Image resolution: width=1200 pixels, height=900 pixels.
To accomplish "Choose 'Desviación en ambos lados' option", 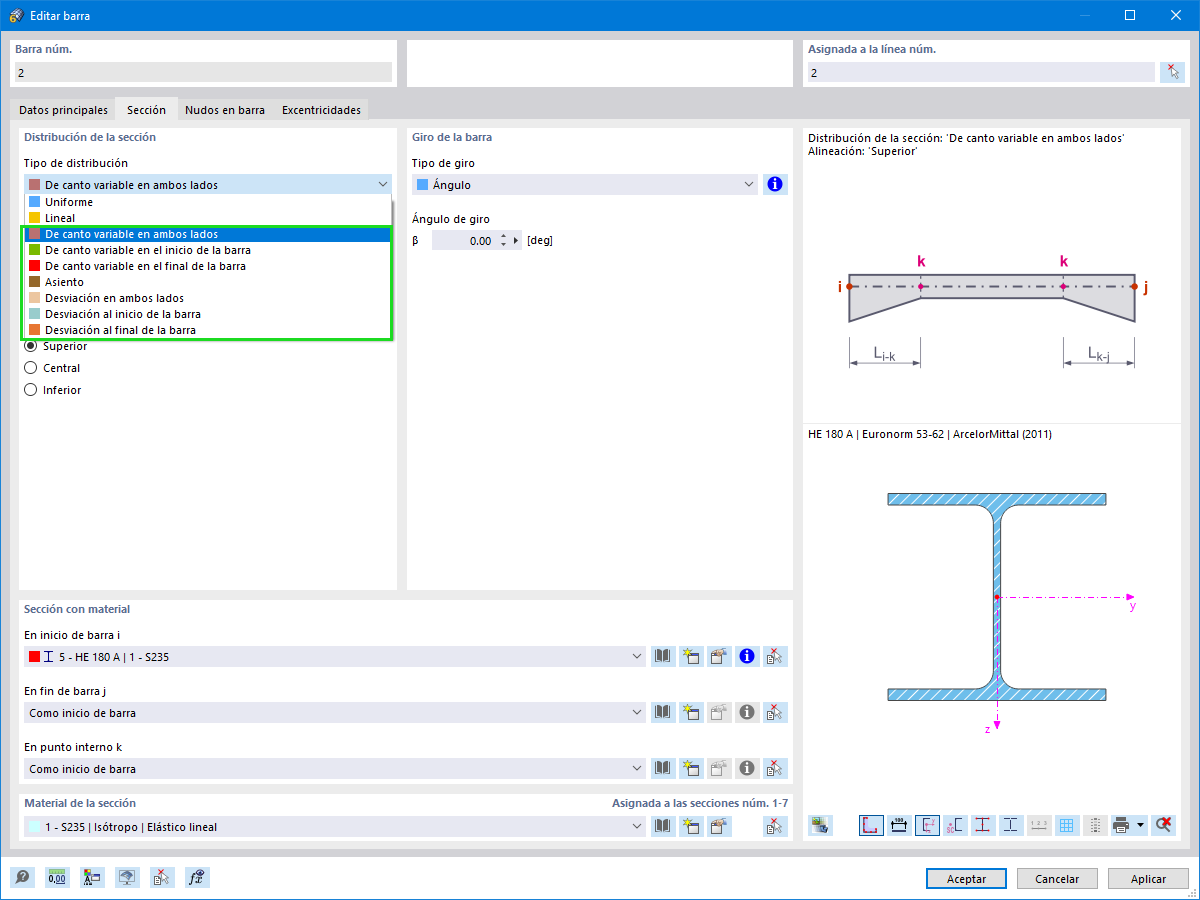I will (207, 298).
